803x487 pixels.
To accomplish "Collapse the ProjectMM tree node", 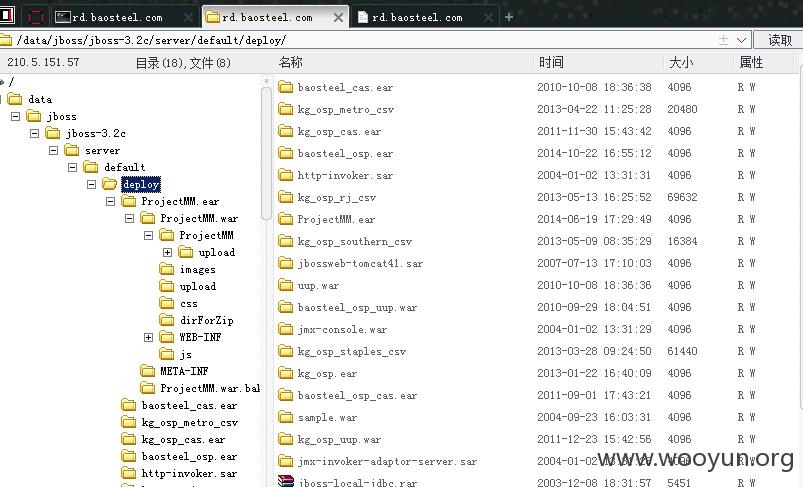I will 148,235.
